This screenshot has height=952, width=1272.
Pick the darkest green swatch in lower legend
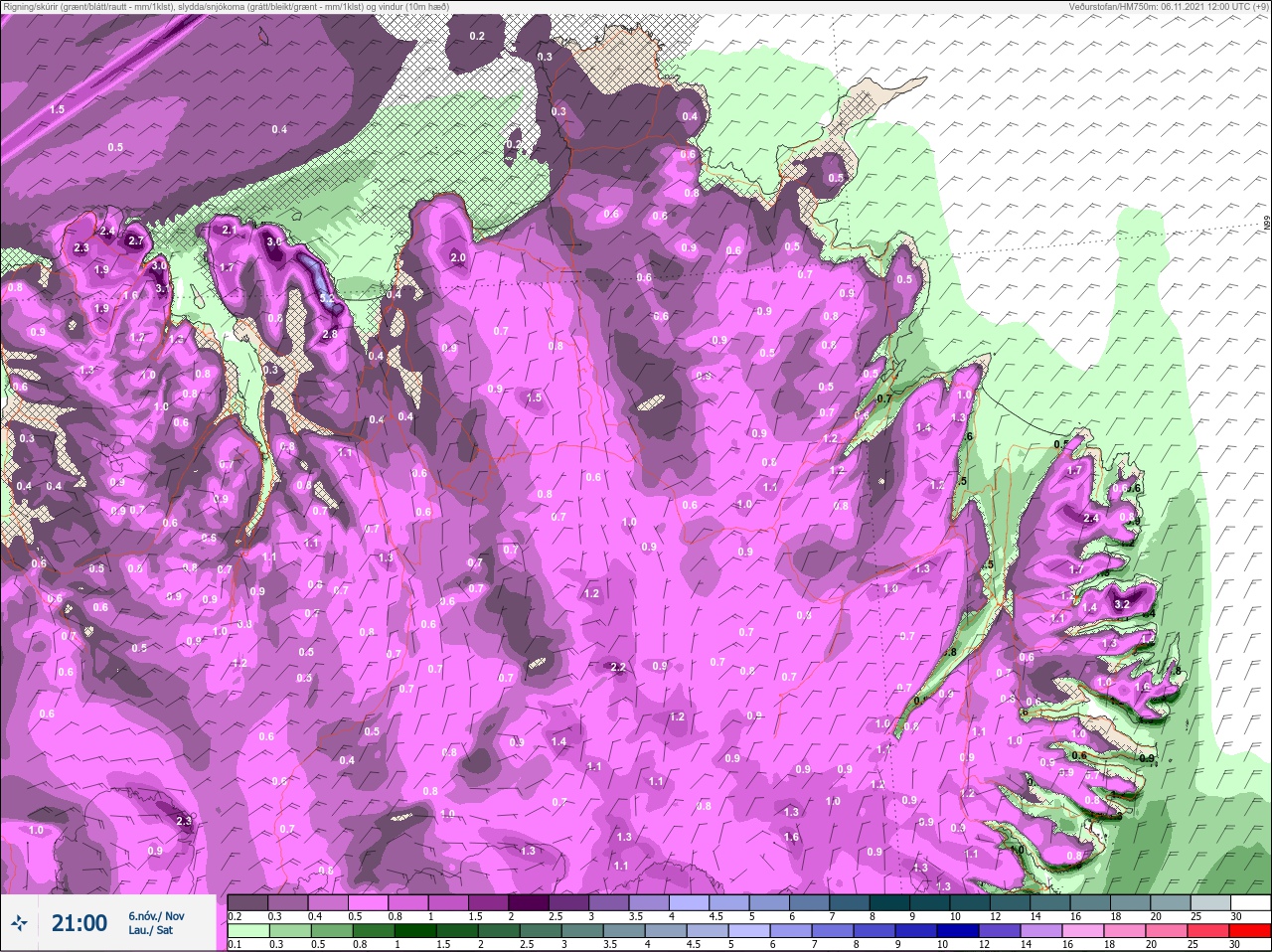[x=417, y=932]
